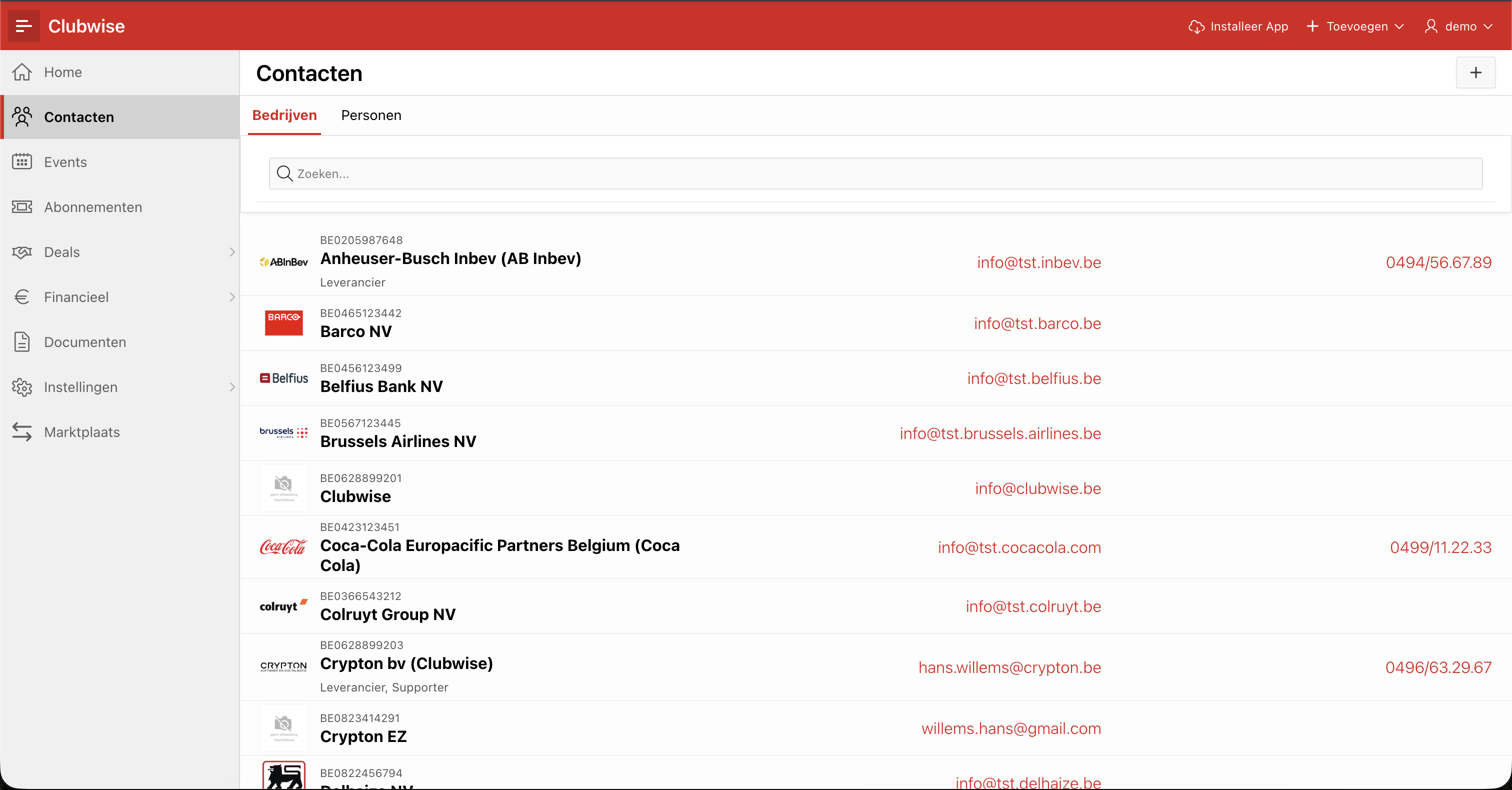Click the search magnifier icon
The width and height of the screenshot is (1512, 790).
coord(284,173)
